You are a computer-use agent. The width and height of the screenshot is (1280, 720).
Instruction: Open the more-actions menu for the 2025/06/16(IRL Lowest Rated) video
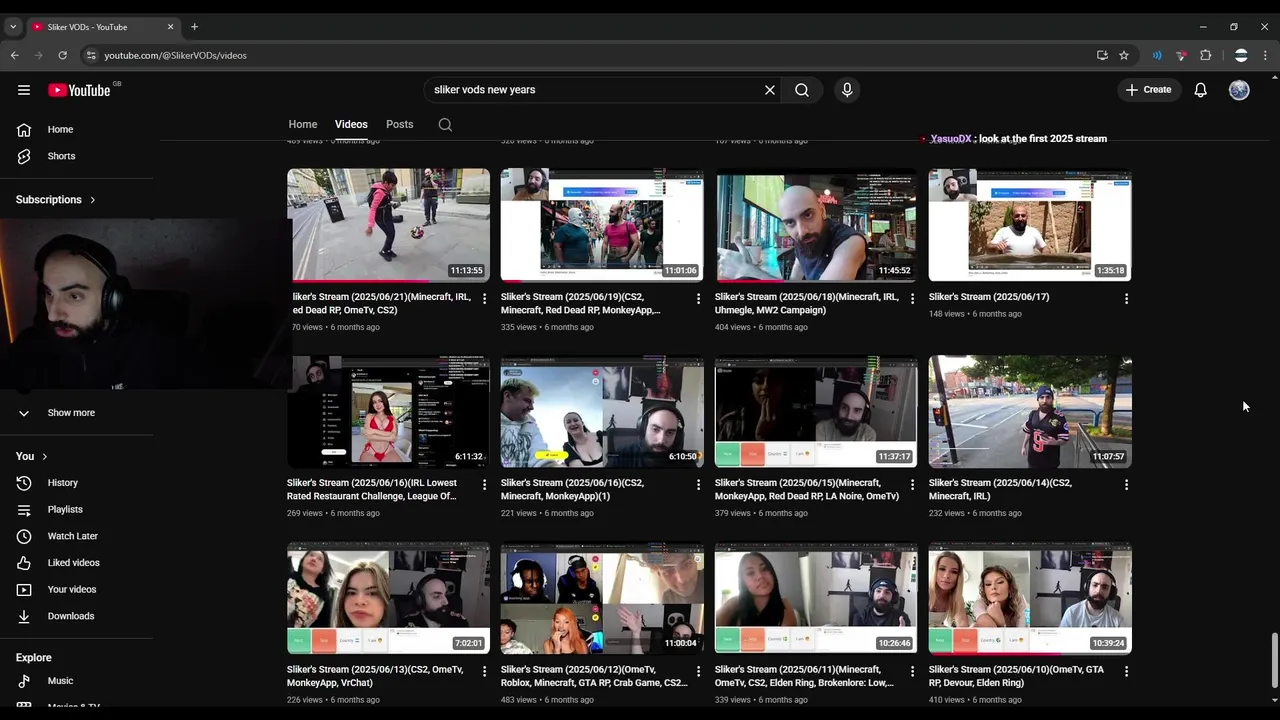485,484
